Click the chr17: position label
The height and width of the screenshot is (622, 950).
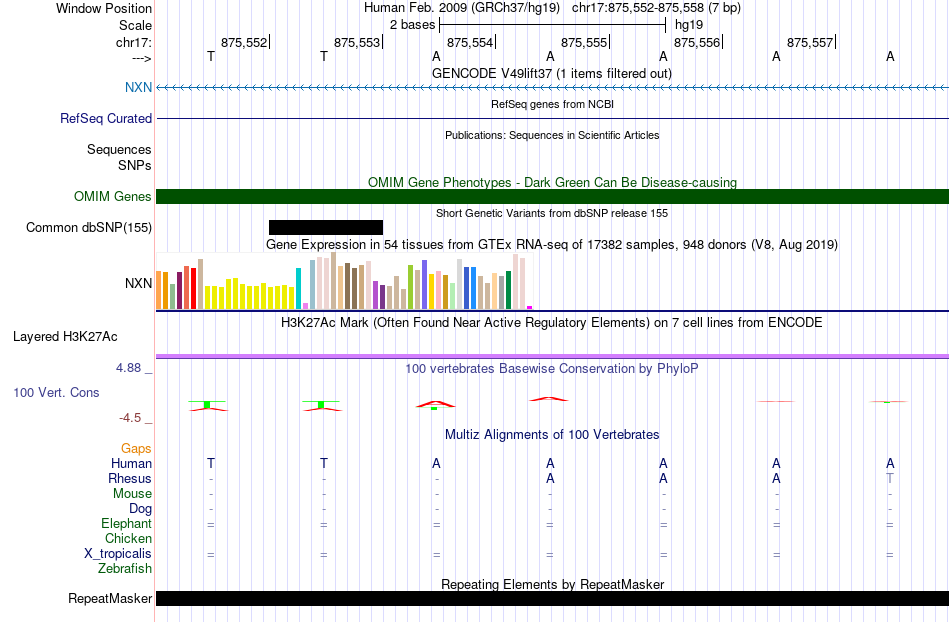(x=134, y=42)
